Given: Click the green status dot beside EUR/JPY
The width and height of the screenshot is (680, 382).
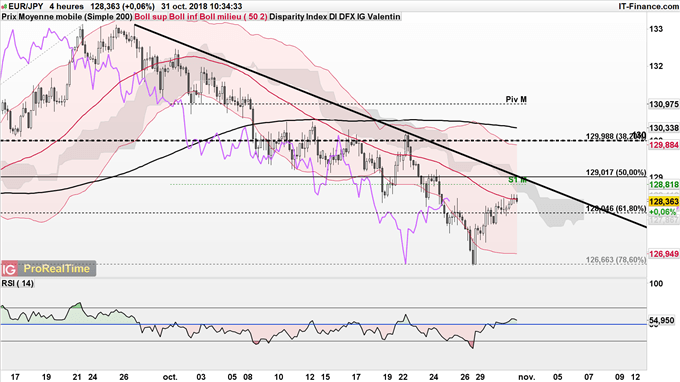Looking at the screenshot, I should click(x=4, y=7).
